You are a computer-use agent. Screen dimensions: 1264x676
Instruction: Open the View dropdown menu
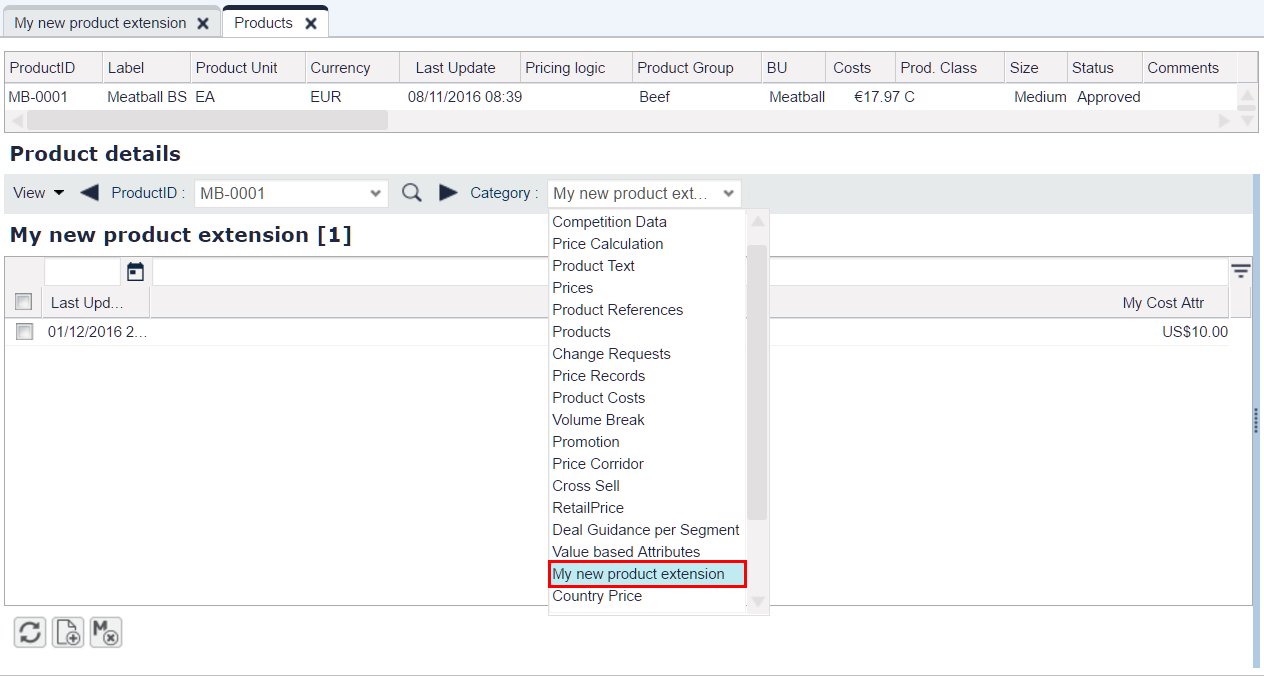[x=39, y=193]
